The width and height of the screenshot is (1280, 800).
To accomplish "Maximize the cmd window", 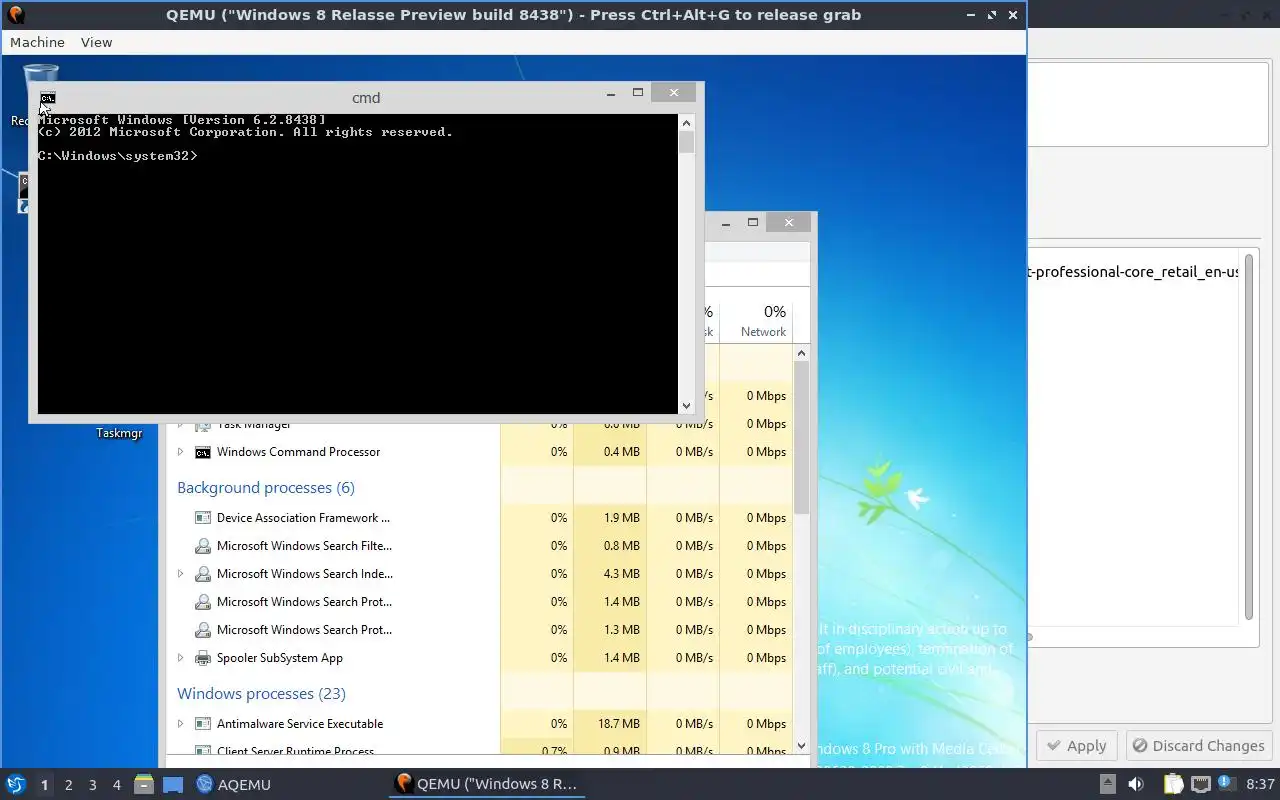I will (x=638, y=93).
